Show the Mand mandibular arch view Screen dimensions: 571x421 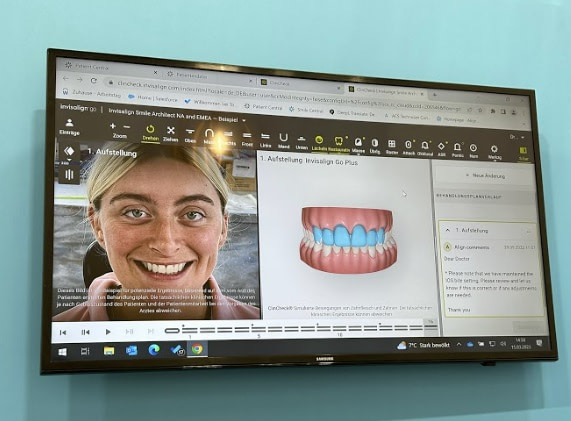[283, 141]
